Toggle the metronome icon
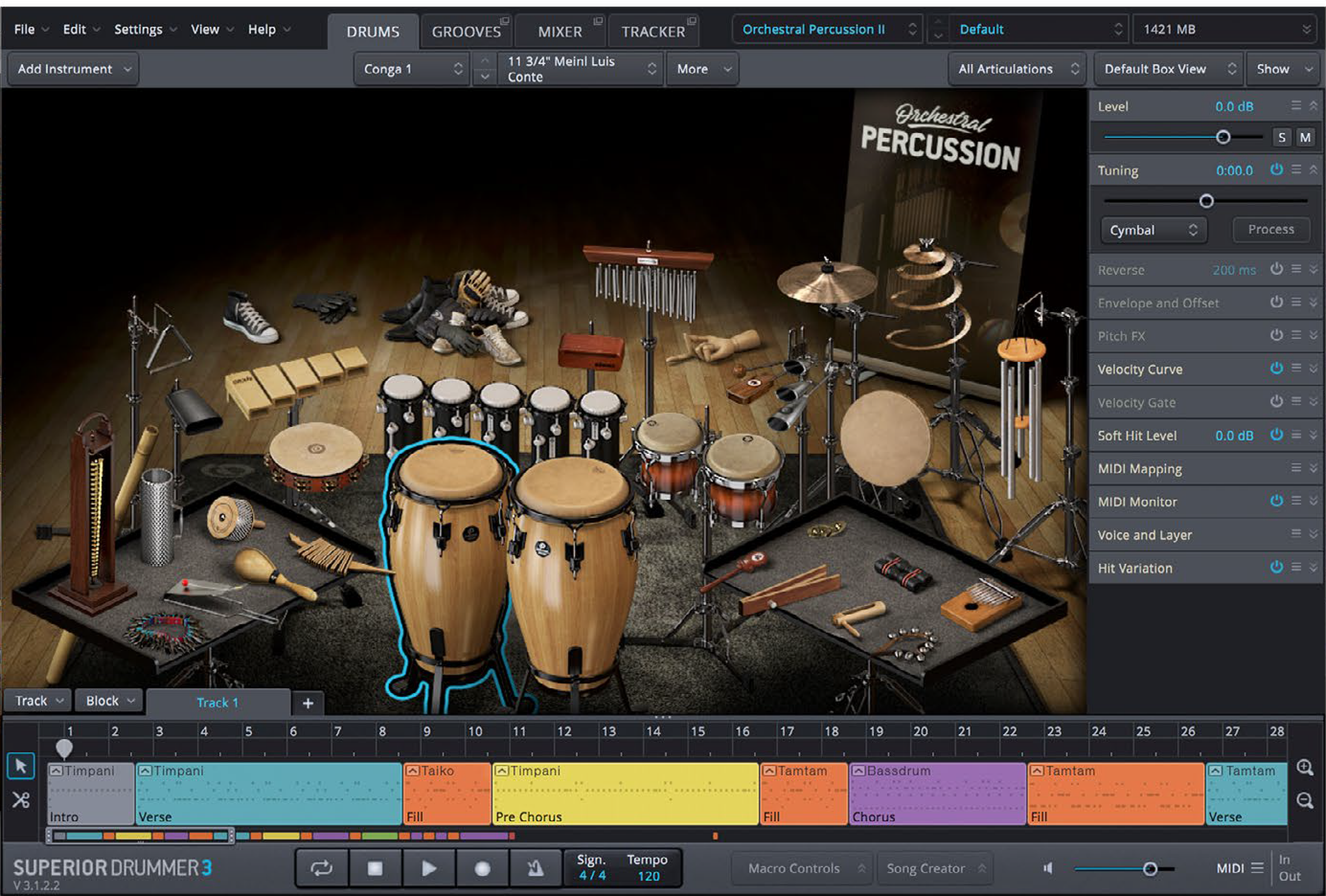 point(535,867)
